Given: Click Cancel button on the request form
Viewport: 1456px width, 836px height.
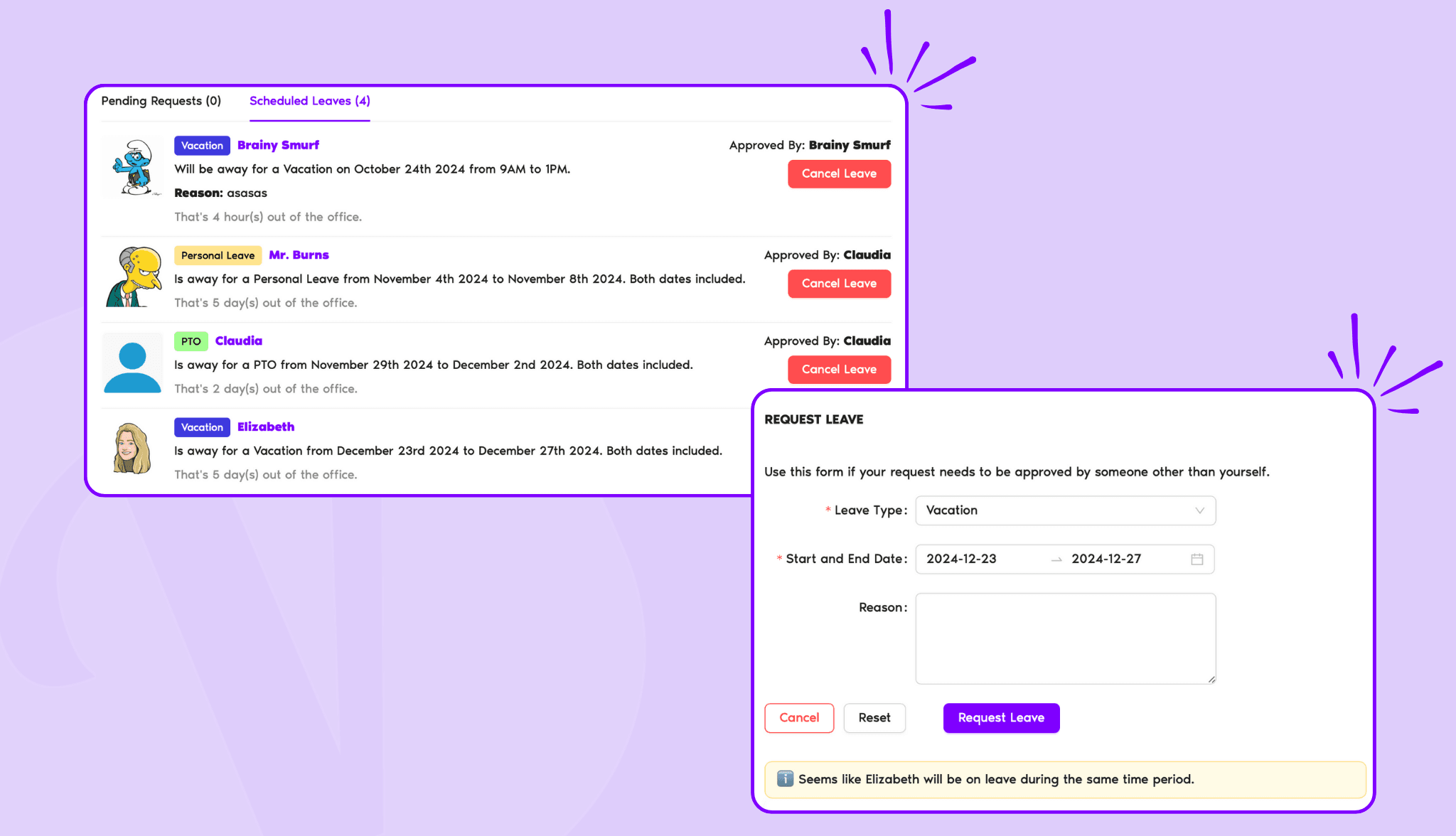Looking at the screenshot, I should tap(799, 717).
